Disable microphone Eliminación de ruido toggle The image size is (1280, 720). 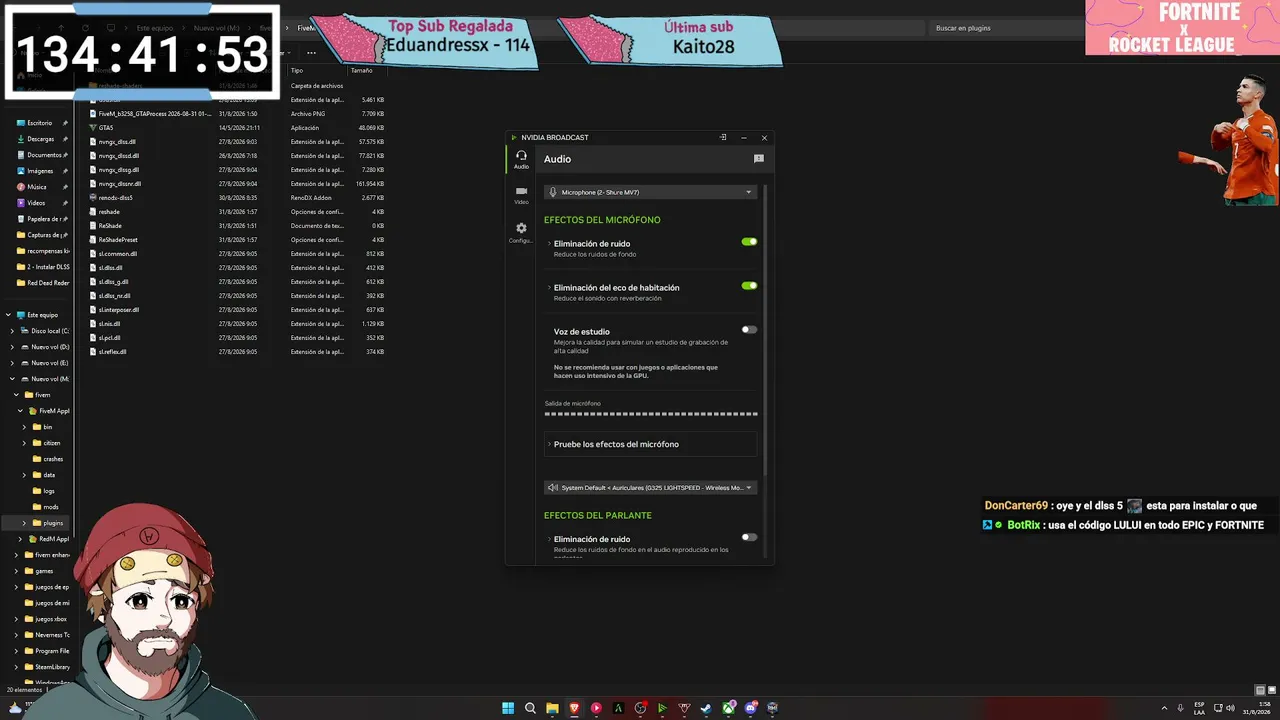[x=749, y=242]
